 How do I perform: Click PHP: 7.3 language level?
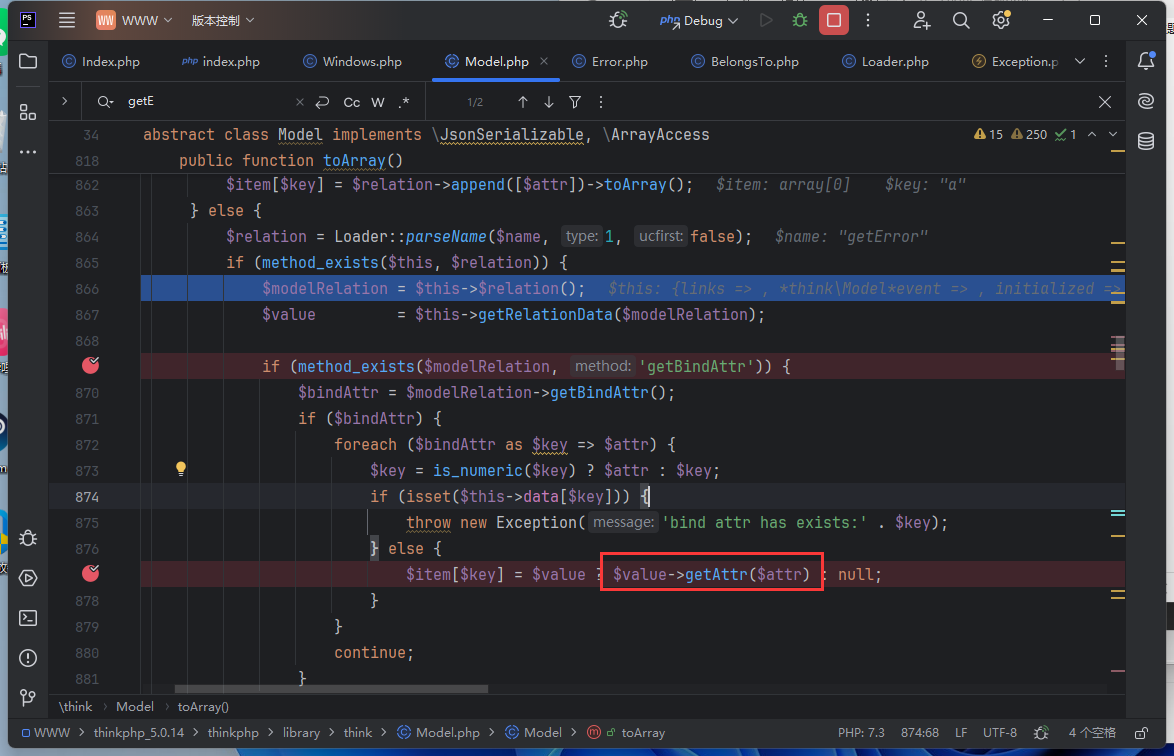coord(860,733)
